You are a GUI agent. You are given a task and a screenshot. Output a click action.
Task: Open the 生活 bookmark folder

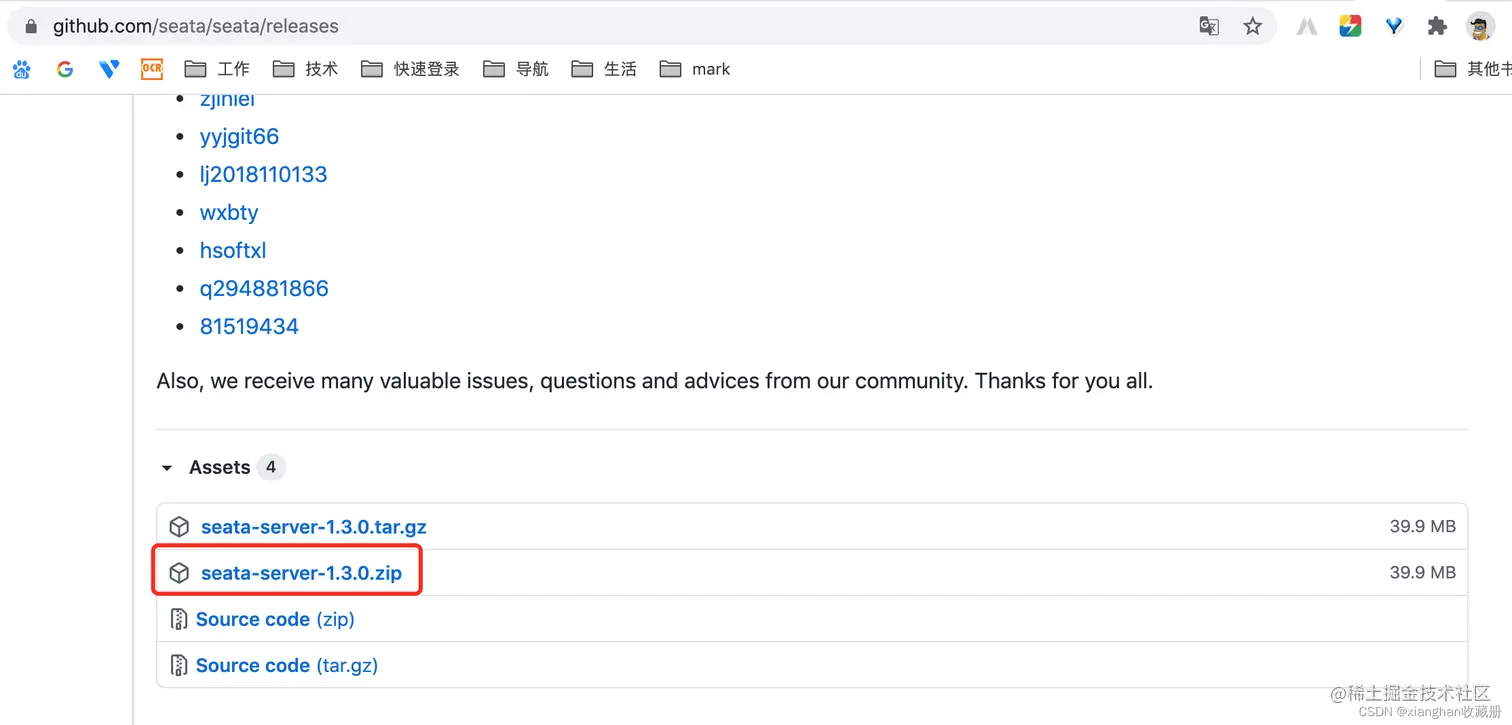(x=604, y=69)
